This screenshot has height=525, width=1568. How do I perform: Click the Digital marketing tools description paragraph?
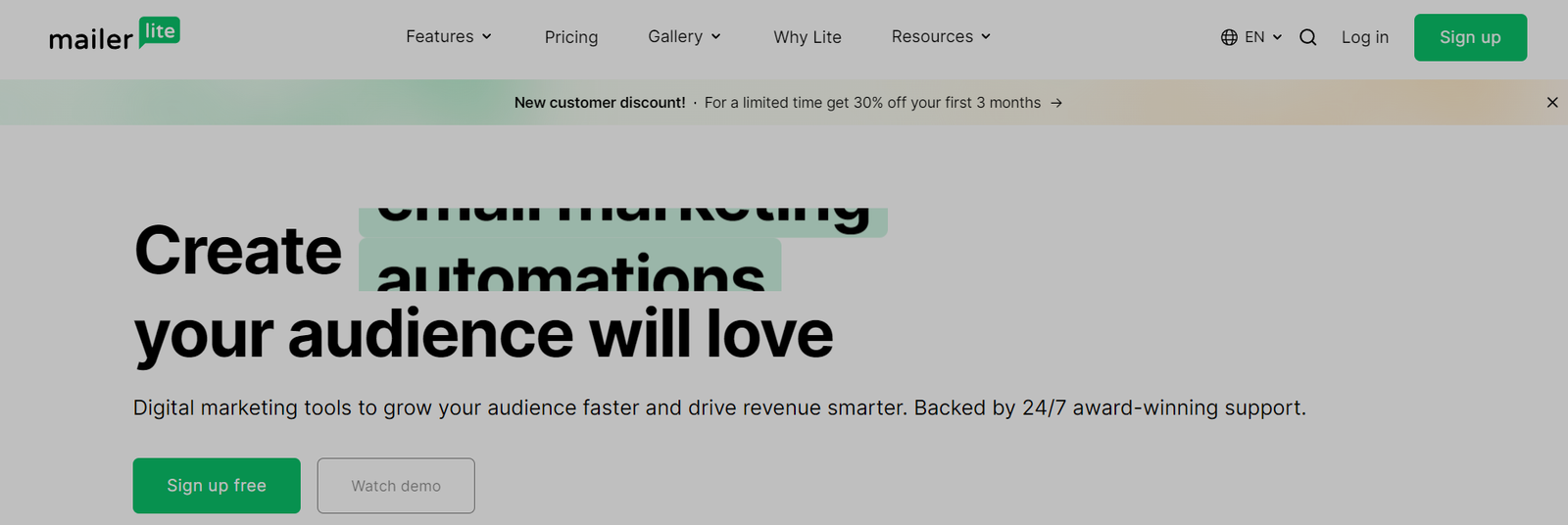[x=719, y=407]
